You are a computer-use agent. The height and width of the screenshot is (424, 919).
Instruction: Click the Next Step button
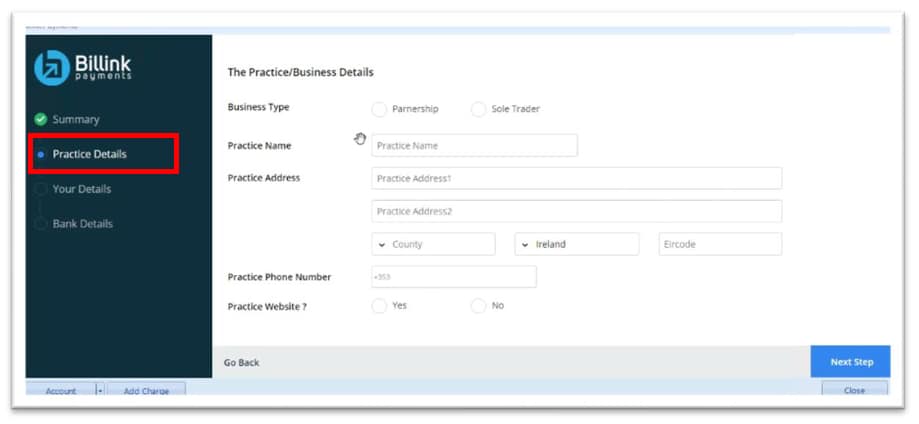tap(850, 362)
